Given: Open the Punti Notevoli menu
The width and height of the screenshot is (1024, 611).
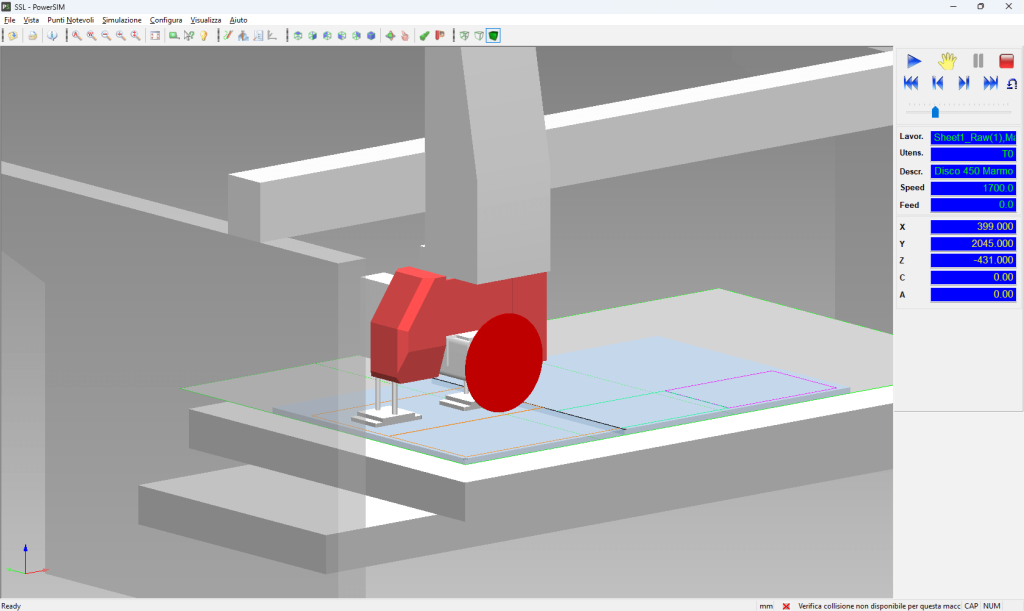Looking at the screenshot, I should point(71,20).
